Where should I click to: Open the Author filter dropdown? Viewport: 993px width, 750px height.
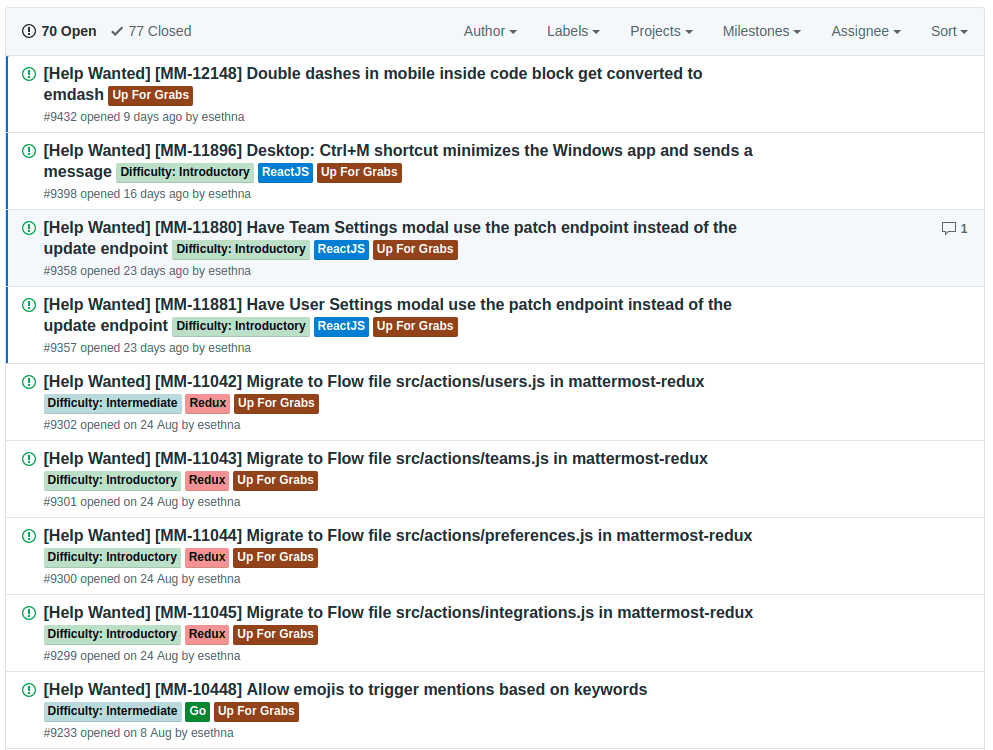point(490,31)
